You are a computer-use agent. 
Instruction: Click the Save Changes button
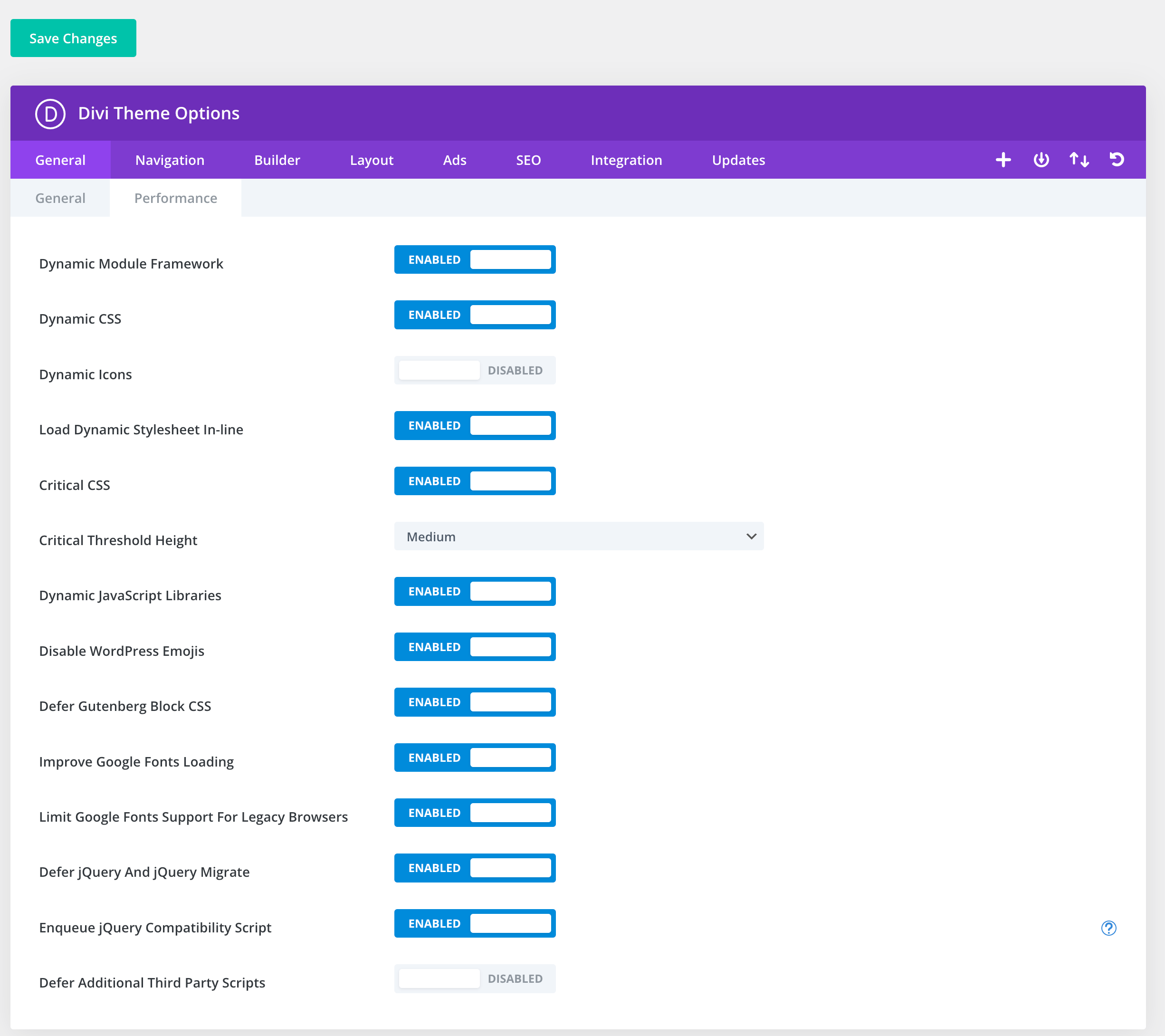[x=73, y=38]
